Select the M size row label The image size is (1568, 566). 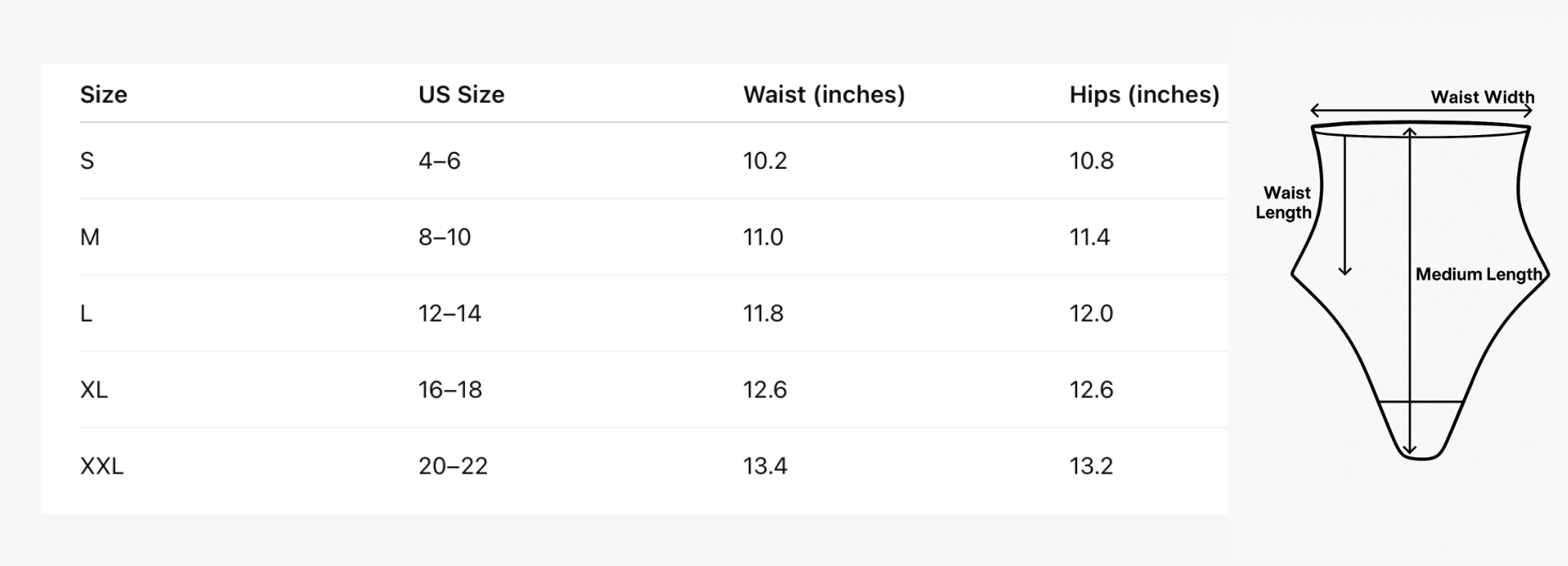point(89,237)
